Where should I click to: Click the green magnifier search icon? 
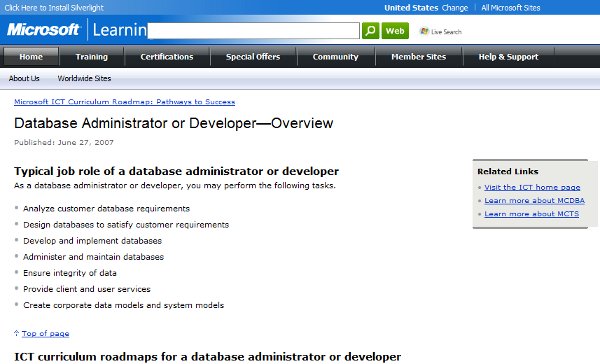[370, 31]
